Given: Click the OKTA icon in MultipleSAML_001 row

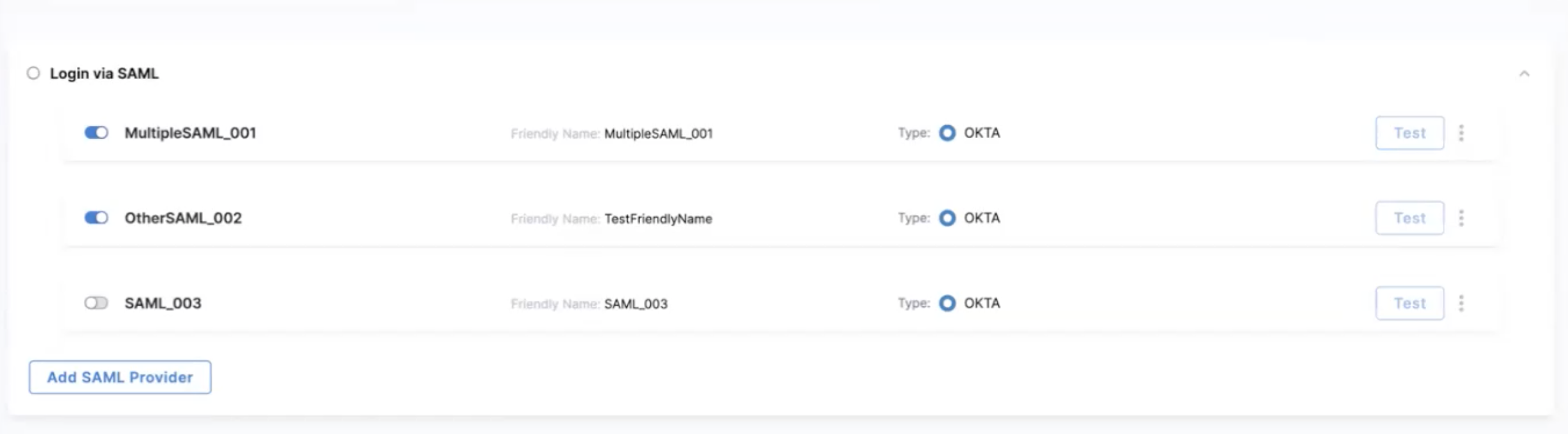Looking at the screenshot, I should click(x=947, y=133).
